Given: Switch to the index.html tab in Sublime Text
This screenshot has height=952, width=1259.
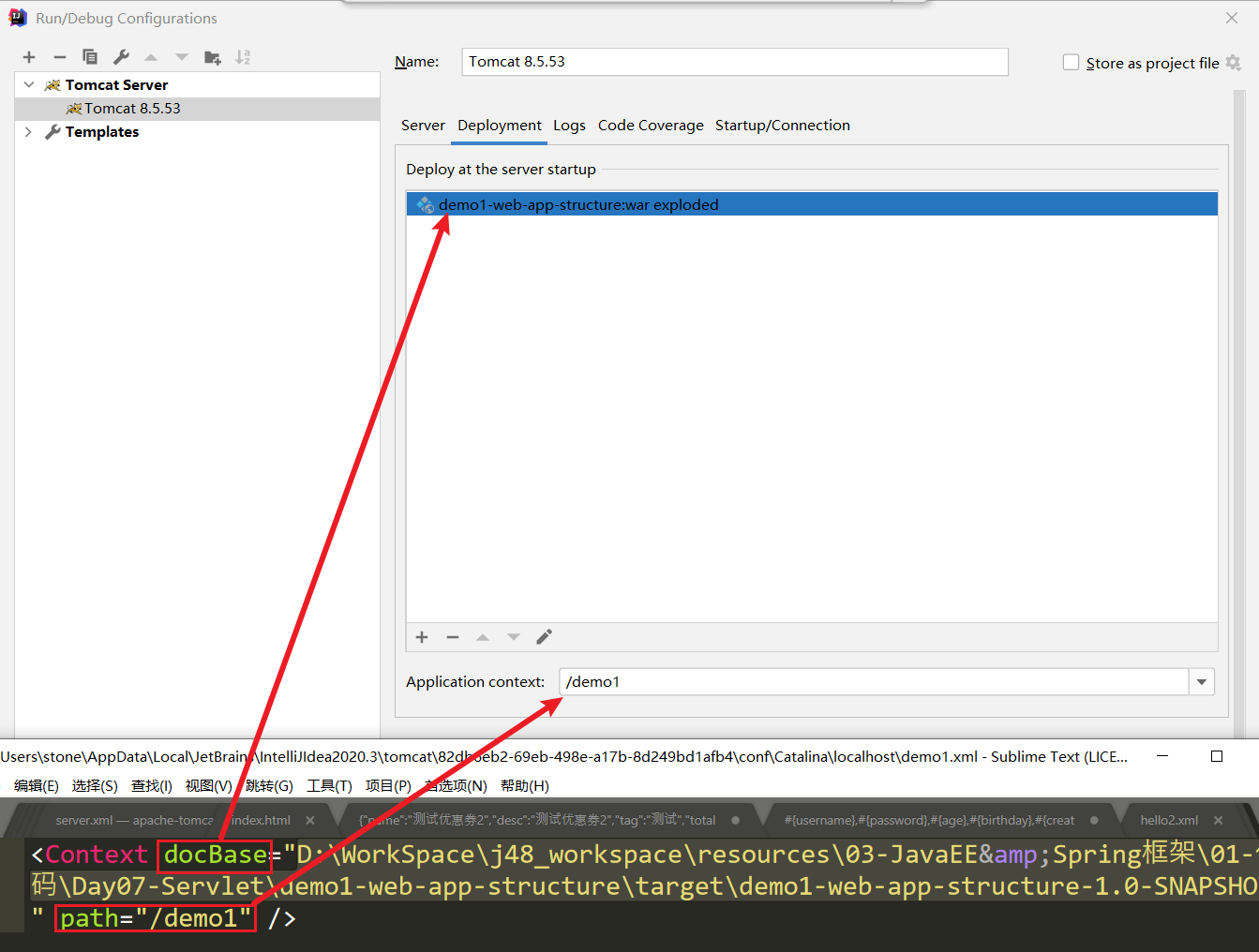Looking at the screenshot, I should coord(261,820).
